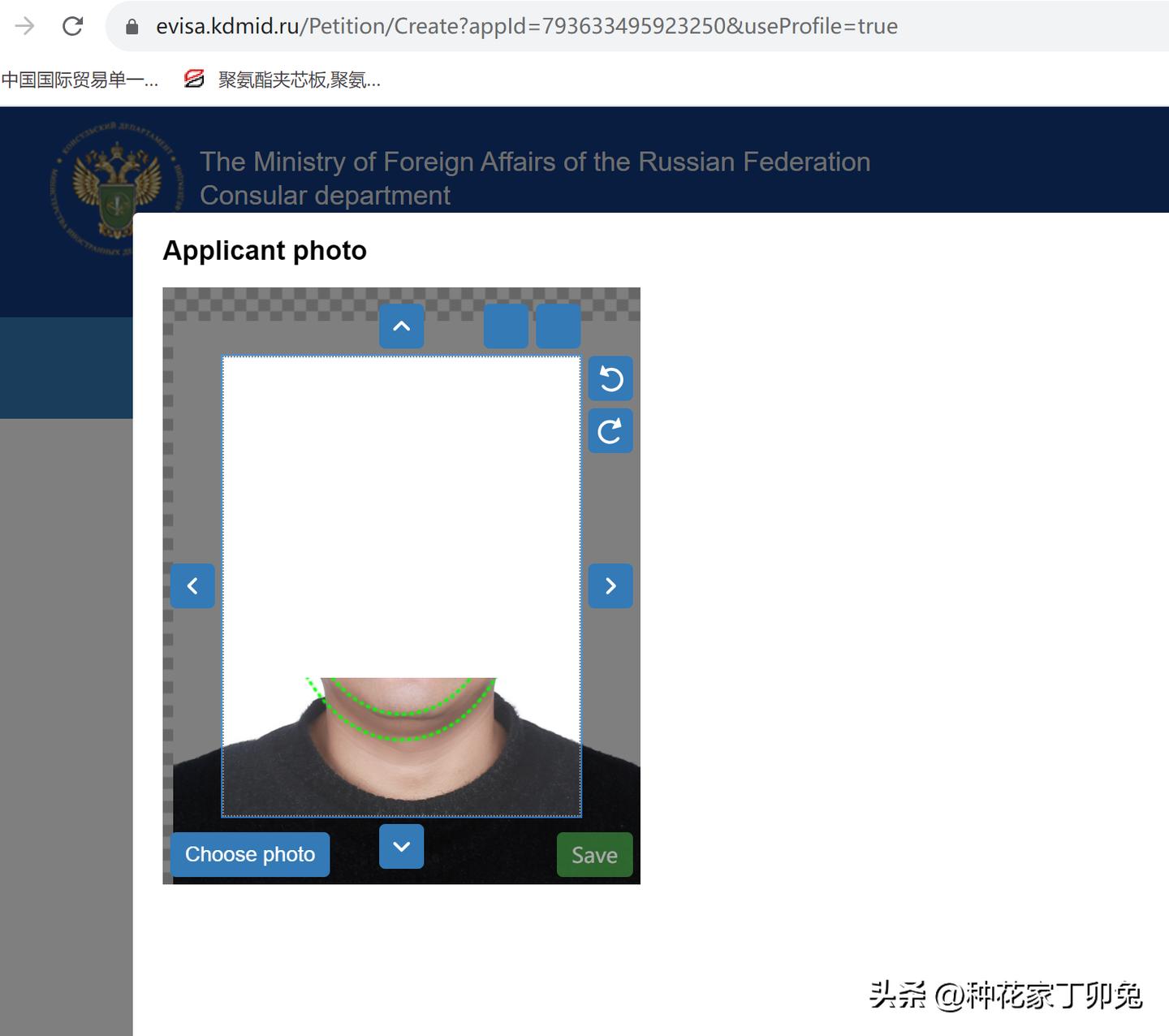Image resolution: width=1169 pixels, height=1036 pixels.
Task: Rotate the photo clockwise
Action: pyautogui.click(x=610, y=430)
